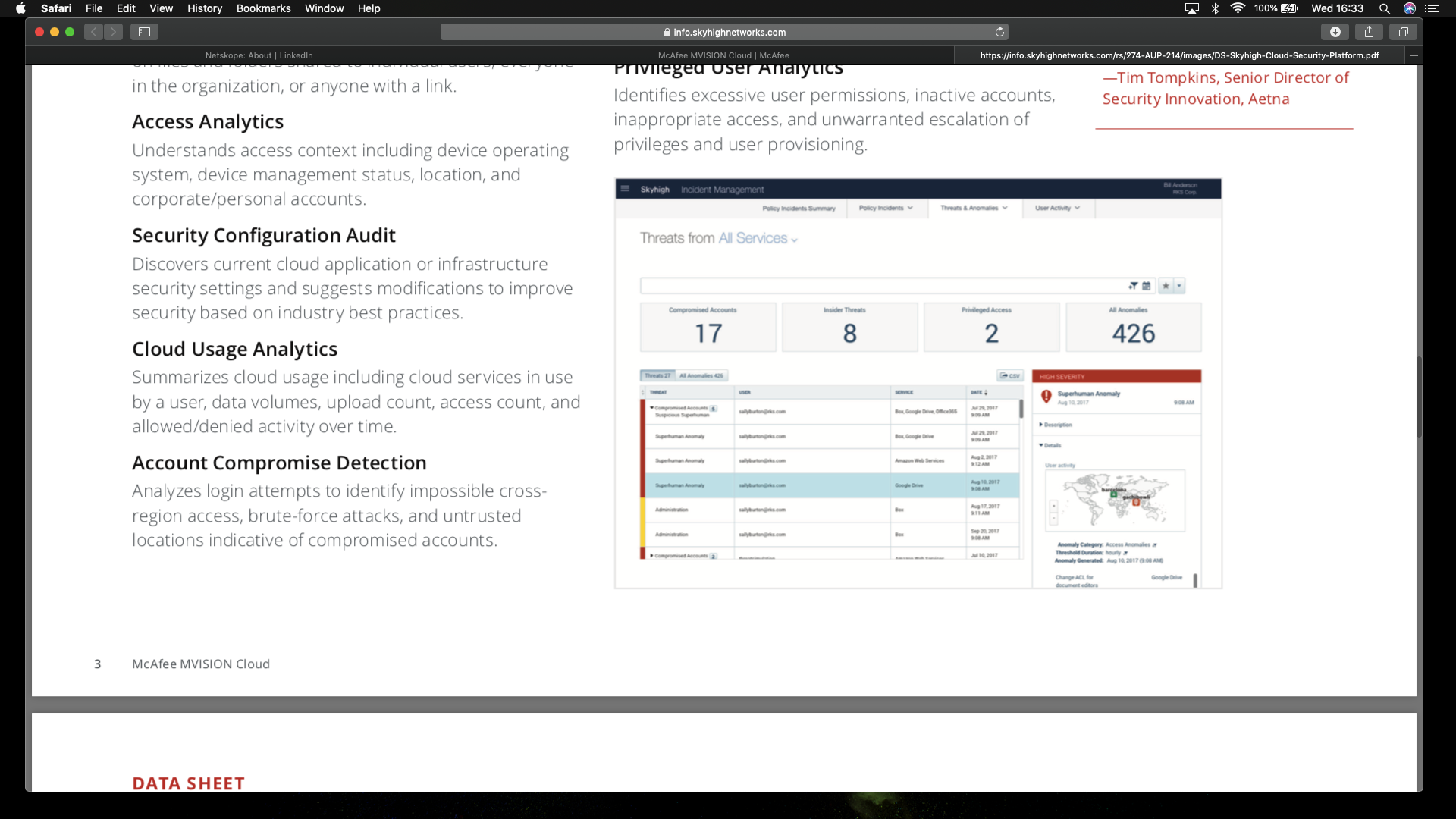Open Wi-Fi status menu icon
The image size is (1456, 819).
coord(1238,8)
